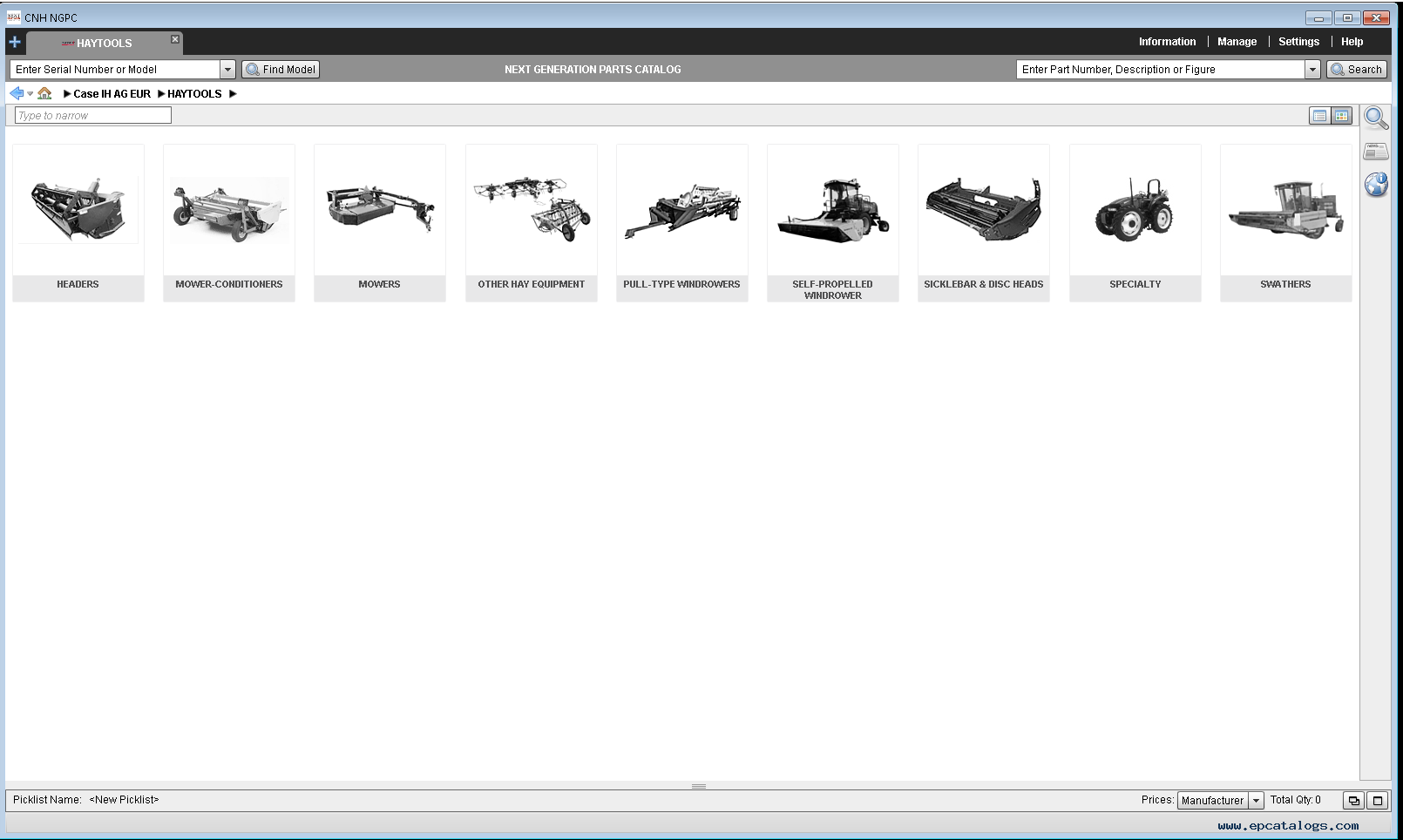Click the home icon in the breadcrumb bar

[44, 93]
